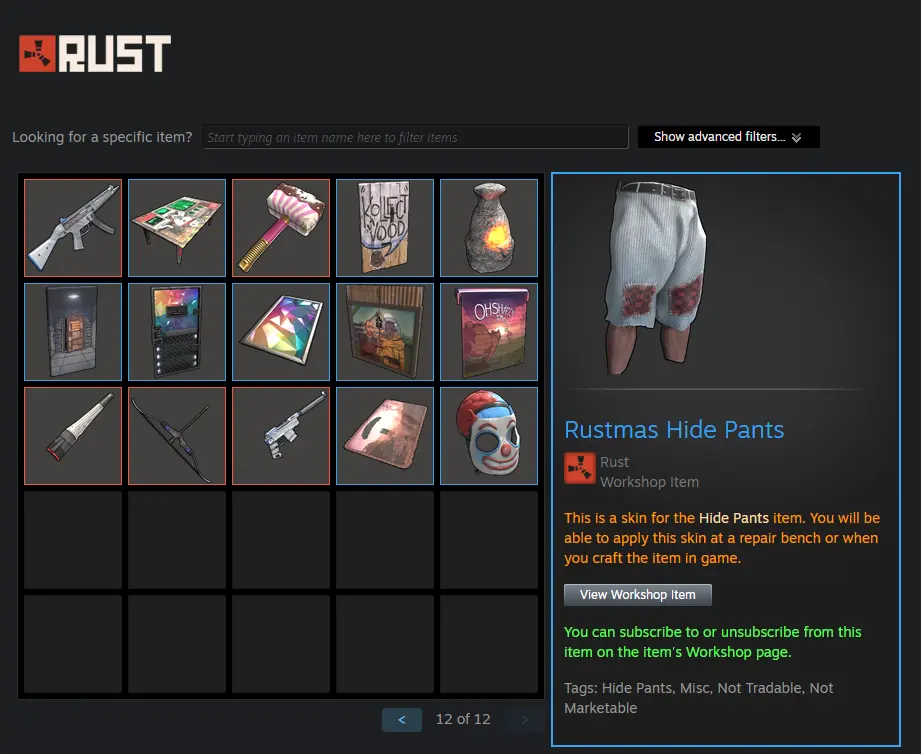Select the rainbow crystal rug item
The image size is (921, 754).
coord(281,332)
